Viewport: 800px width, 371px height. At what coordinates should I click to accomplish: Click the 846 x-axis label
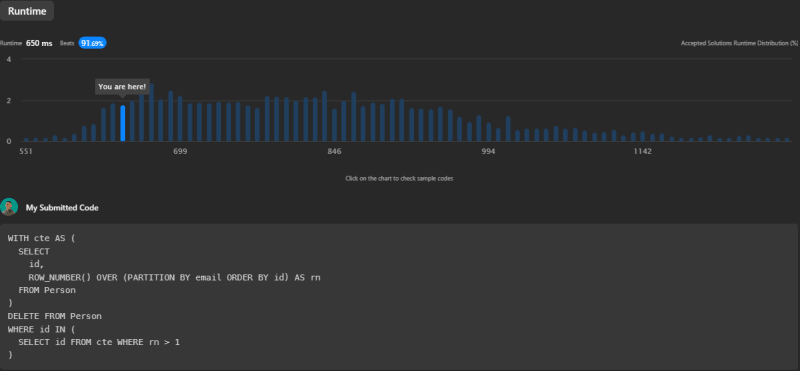[334, 152]
